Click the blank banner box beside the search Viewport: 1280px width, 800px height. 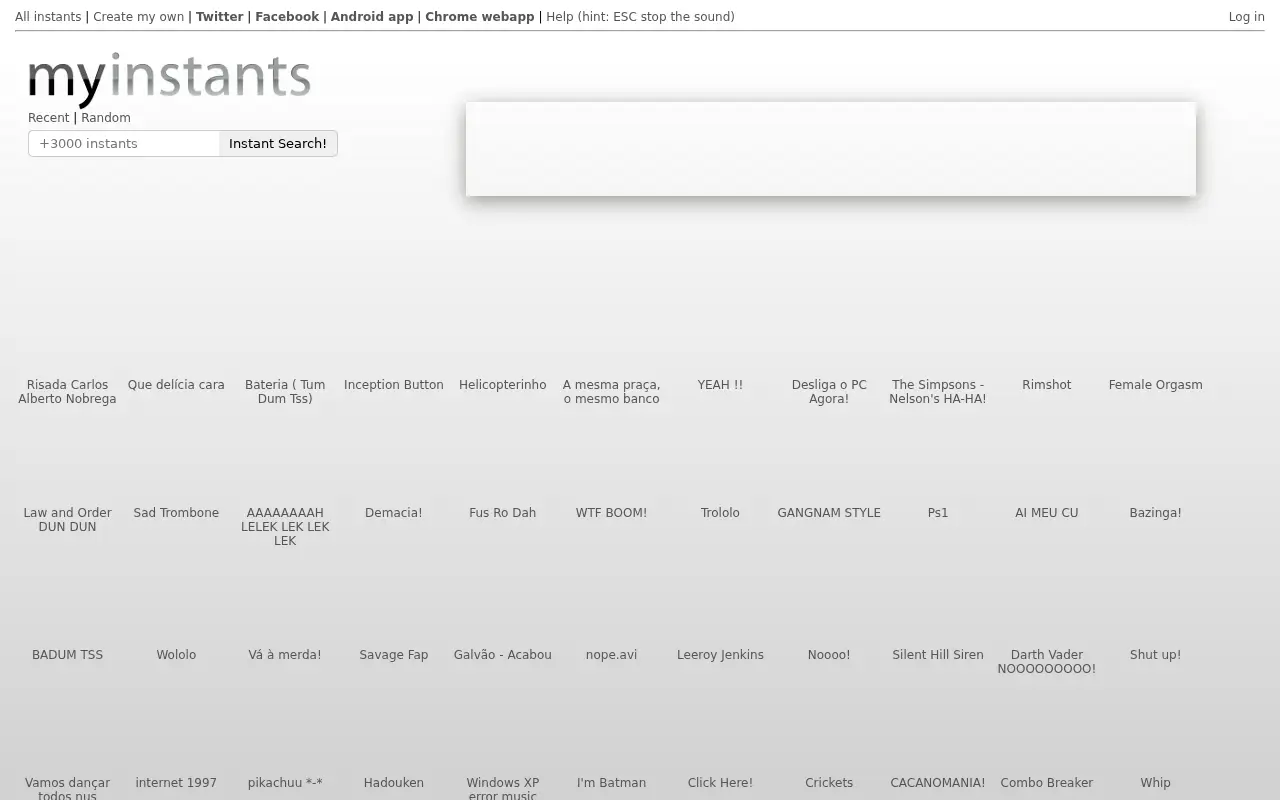click(831, 149)
